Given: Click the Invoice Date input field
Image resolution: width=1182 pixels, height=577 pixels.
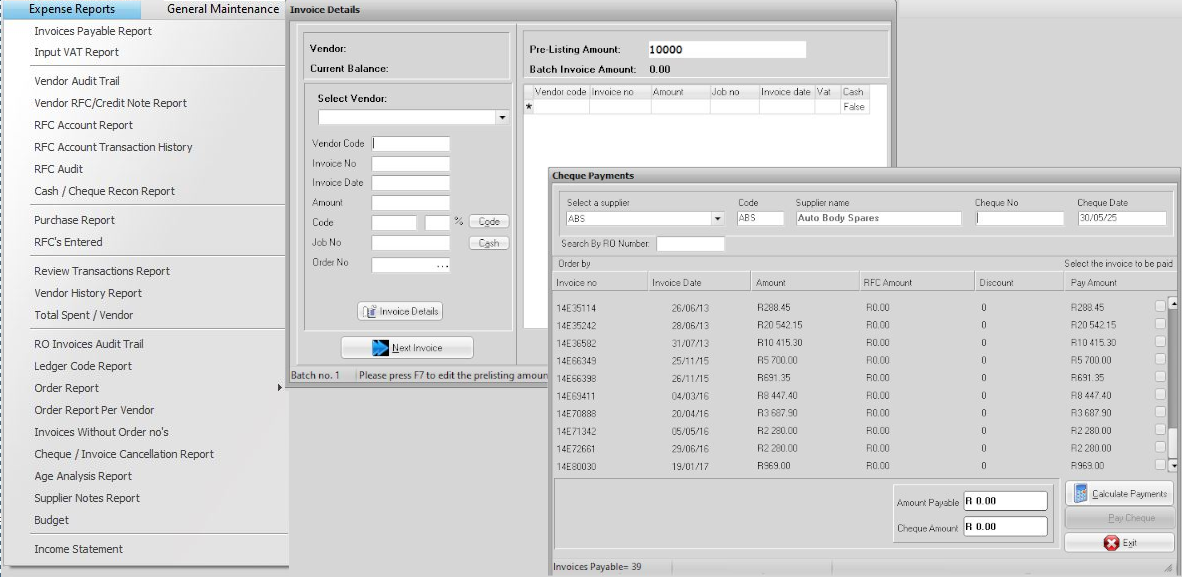Looking at the screenshot, I should pos(411,183).
